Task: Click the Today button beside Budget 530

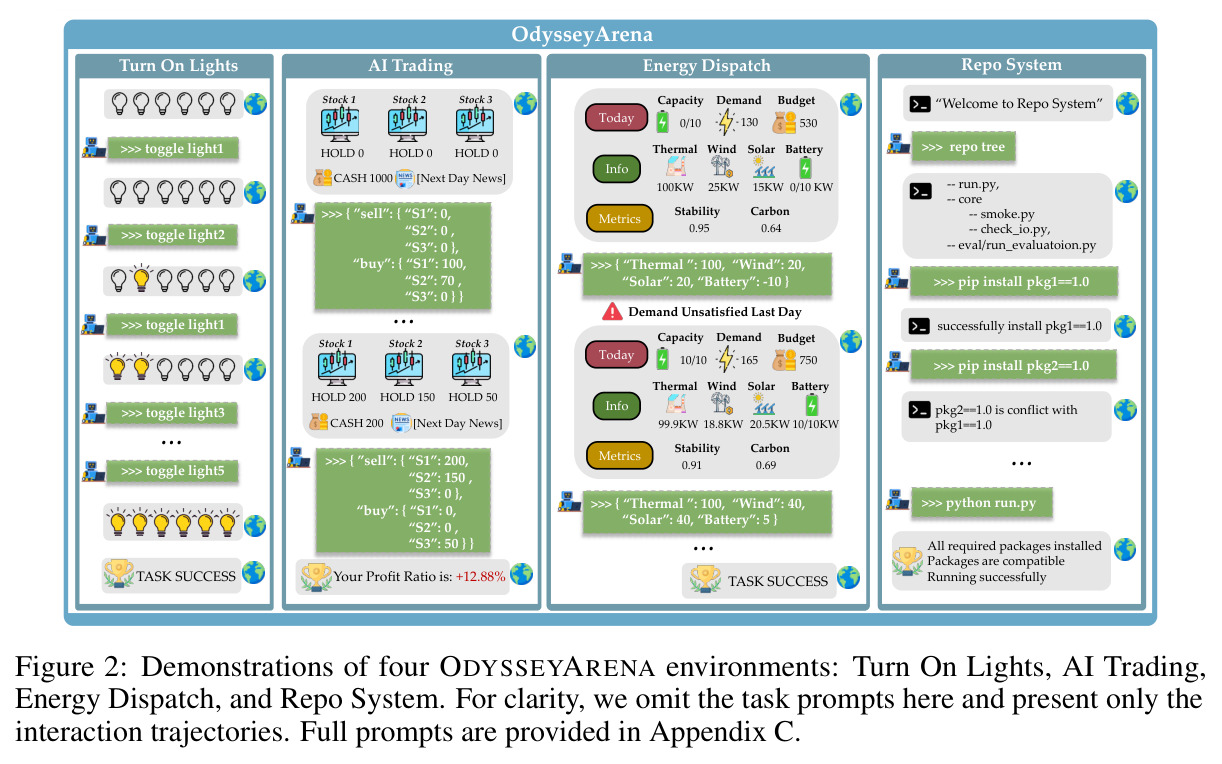Action: click(x=616, y=118)
